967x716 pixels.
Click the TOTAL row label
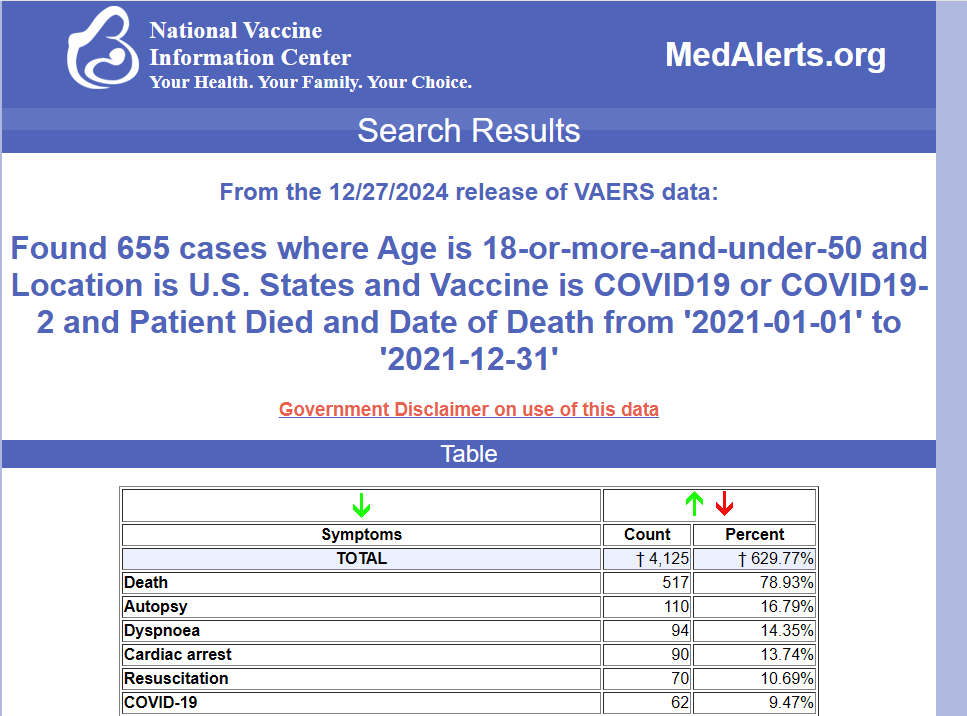pyautogui.click(x=361, y=559)
